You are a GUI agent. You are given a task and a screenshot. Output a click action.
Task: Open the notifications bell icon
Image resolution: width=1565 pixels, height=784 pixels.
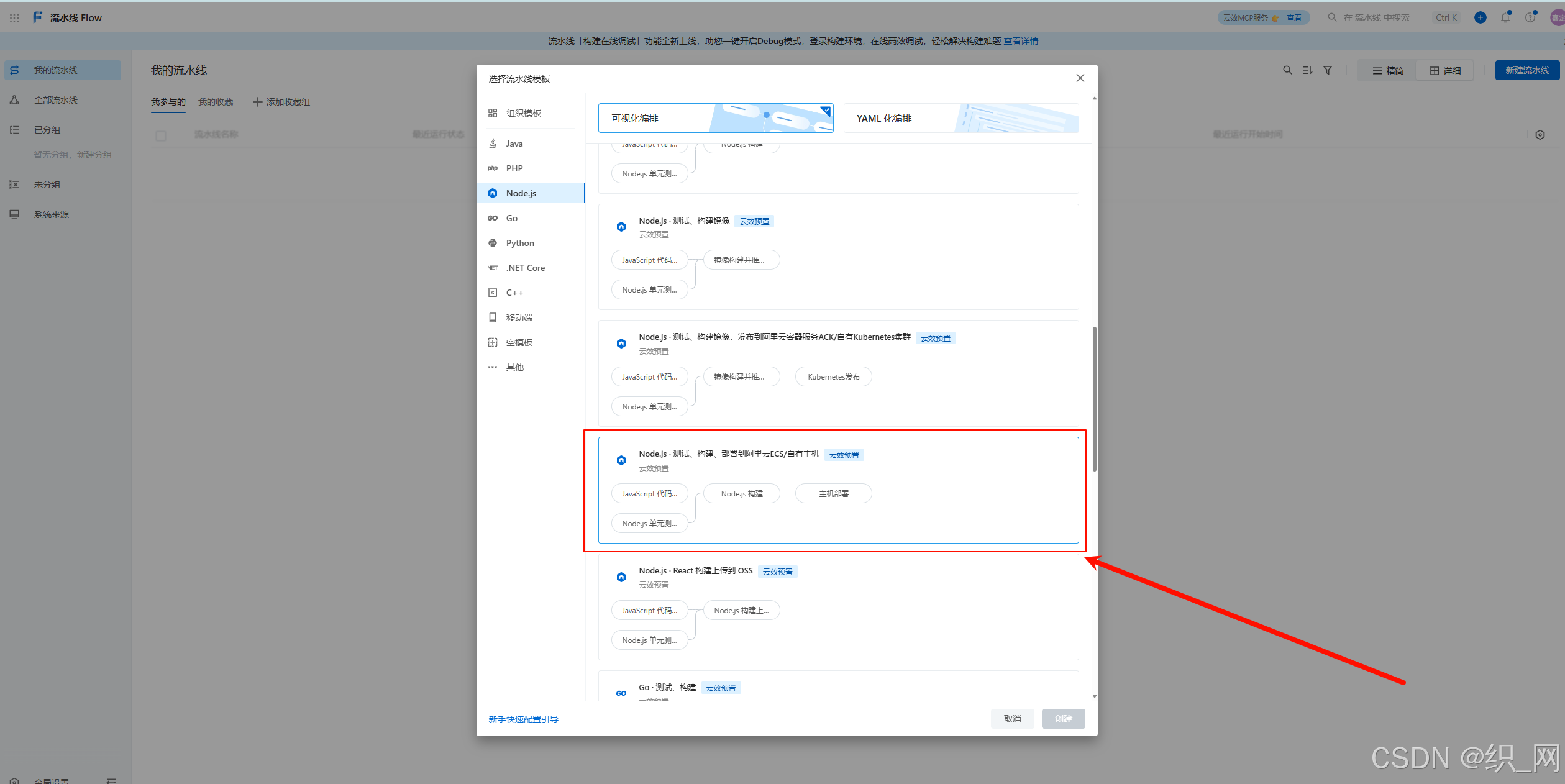pyautogui.click(x=1505, y=17)
